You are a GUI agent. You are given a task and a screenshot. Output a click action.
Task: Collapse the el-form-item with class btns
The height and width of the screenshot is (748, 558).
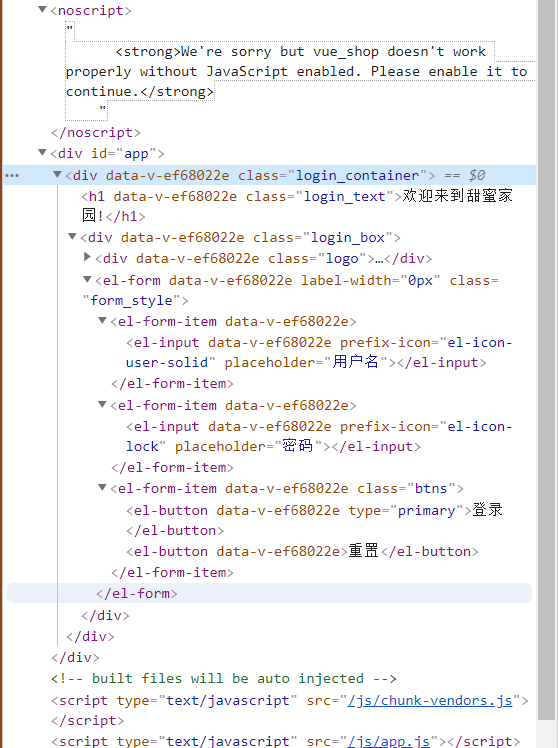point(102,488)
